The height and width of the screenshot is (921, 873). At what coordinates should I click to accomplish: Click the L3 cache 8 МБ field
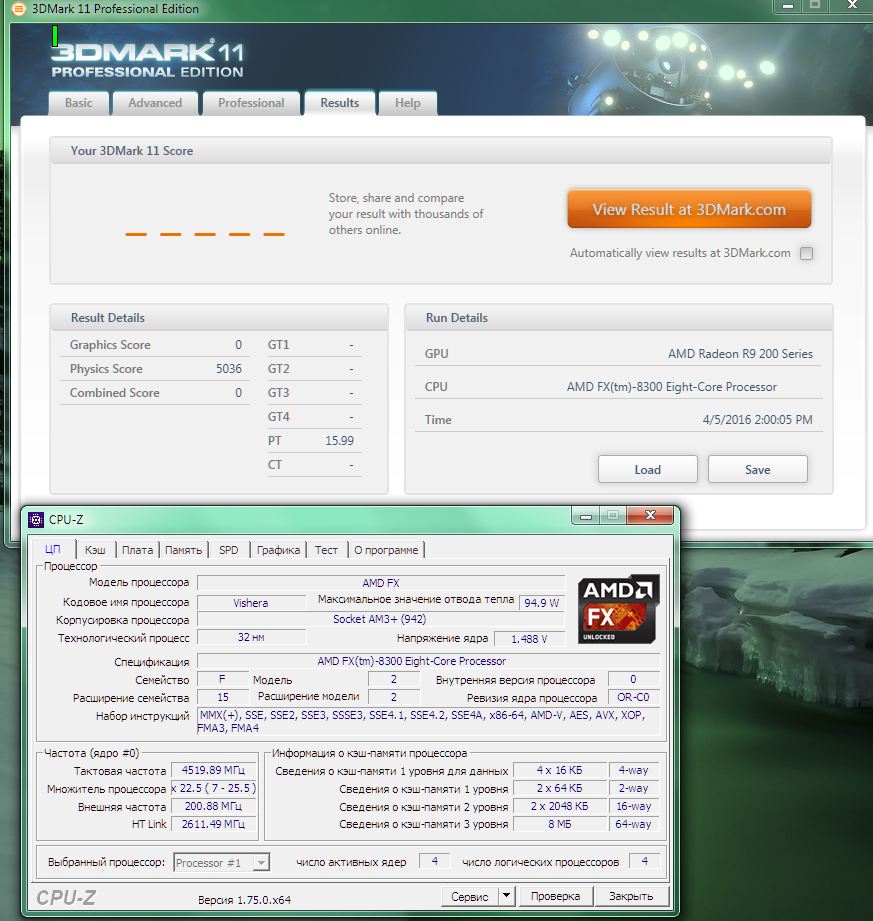coord(560,824)
